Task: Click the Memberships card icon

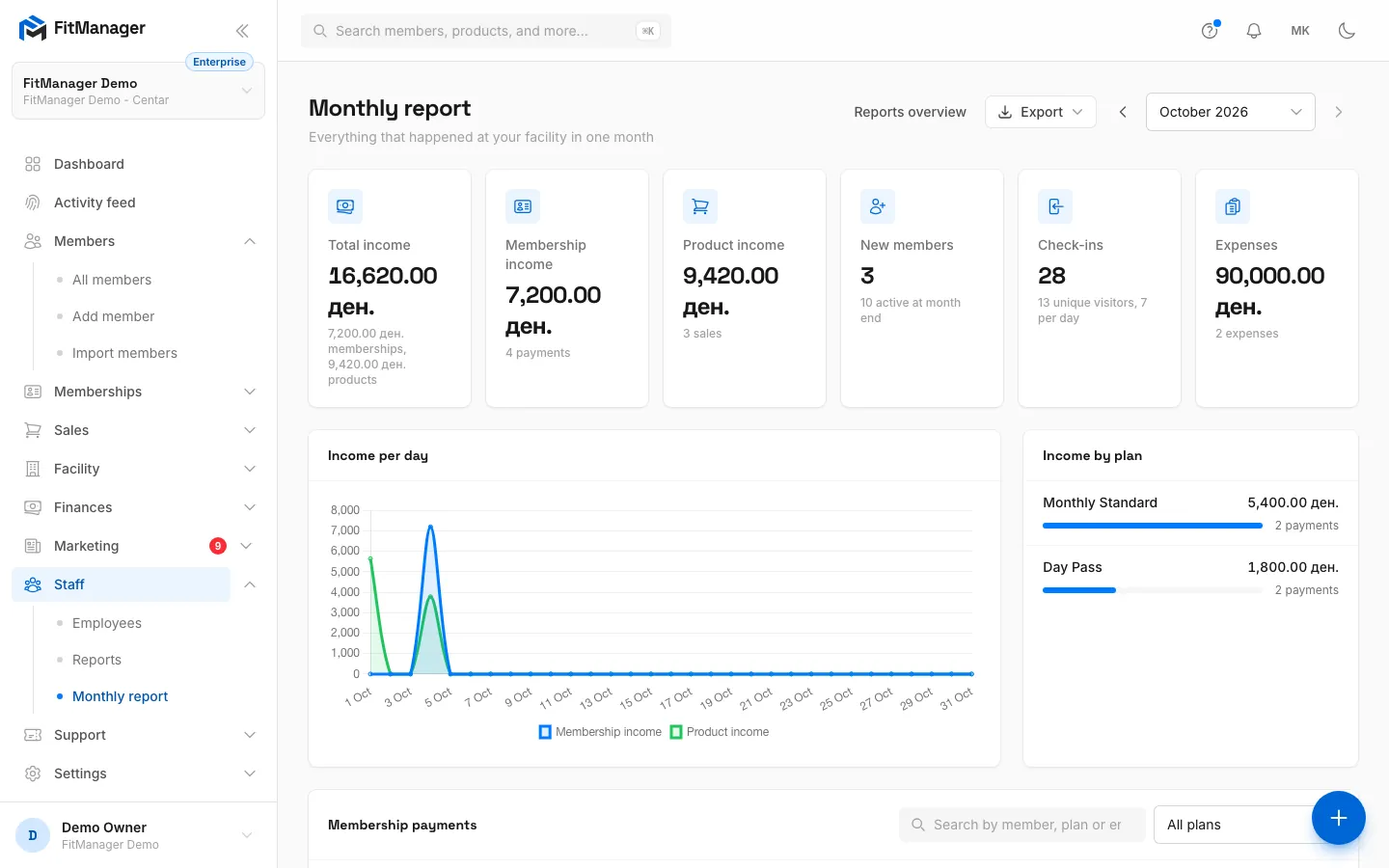Action: point(33,392)
